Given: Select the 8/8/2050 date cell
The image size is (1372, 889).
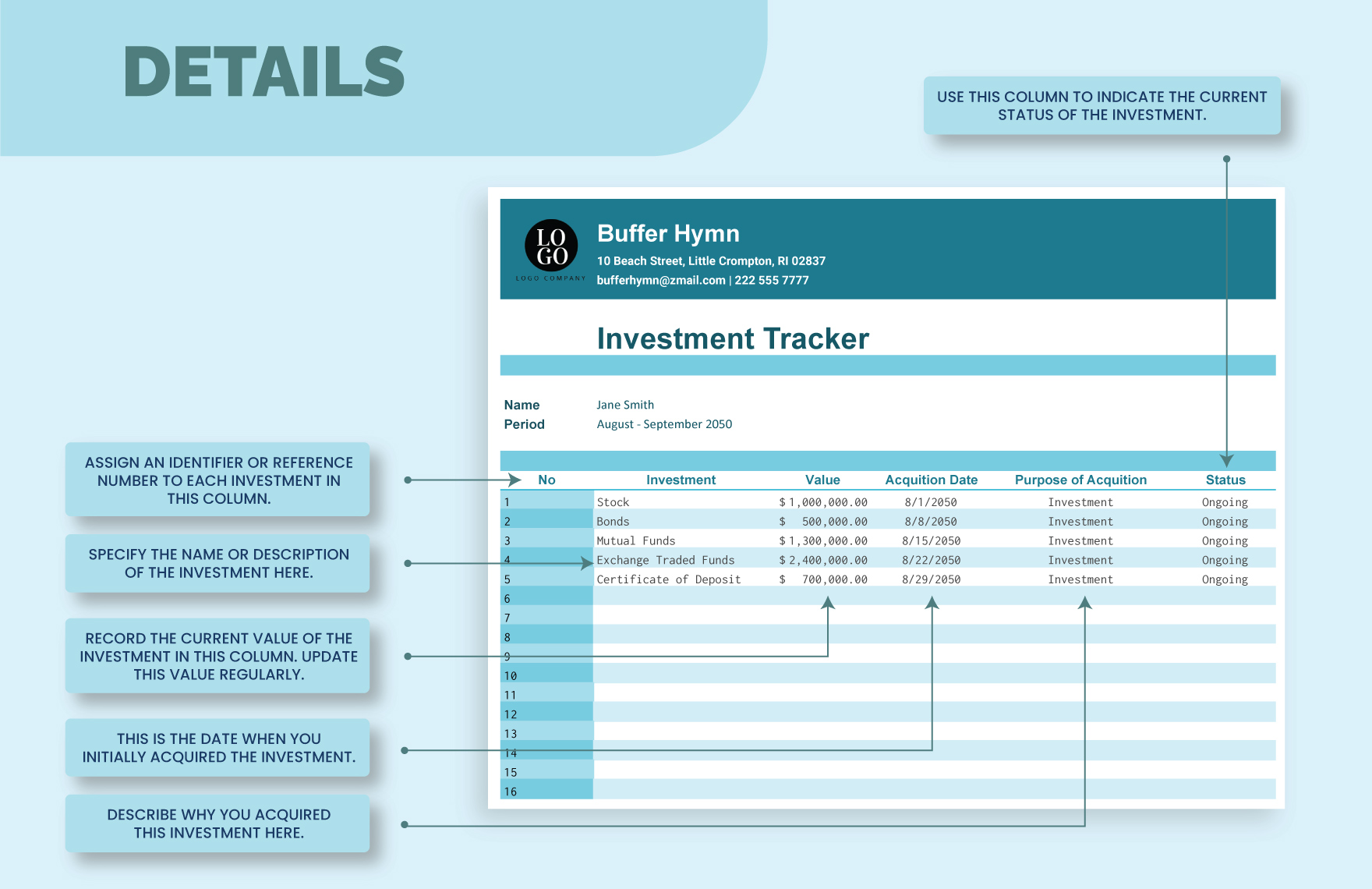Looking at the screenshot, I should [931, 522].
